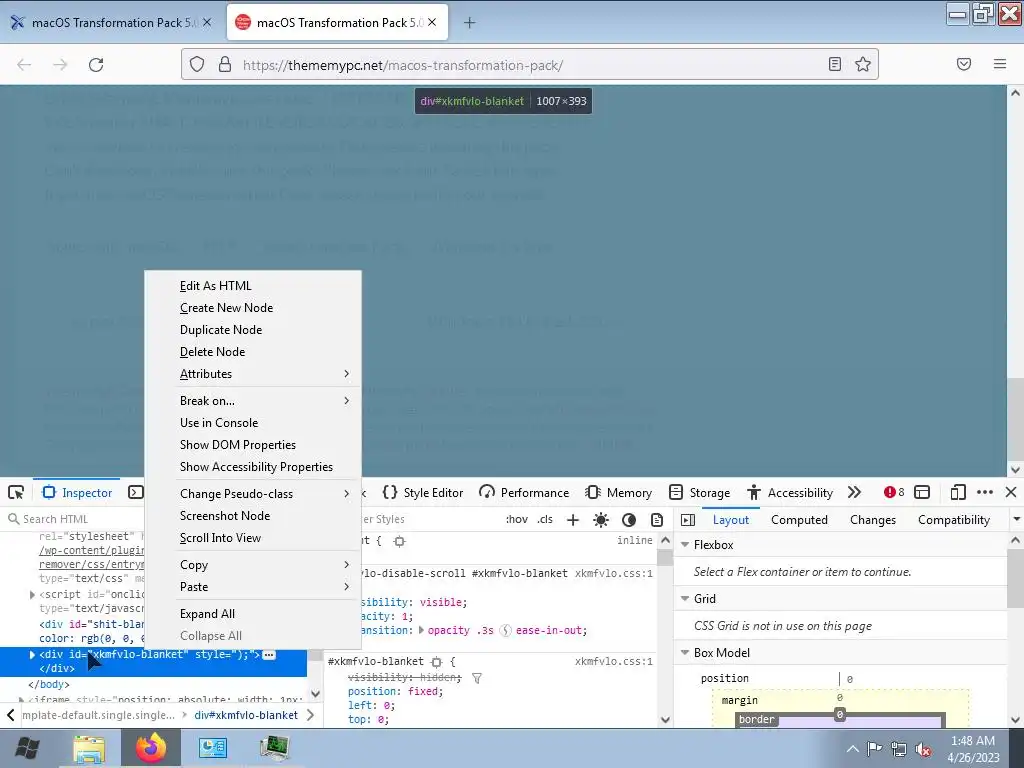Open the Memory panel
The height and width of the screenshot is (768, 1024).
point(618,492)
